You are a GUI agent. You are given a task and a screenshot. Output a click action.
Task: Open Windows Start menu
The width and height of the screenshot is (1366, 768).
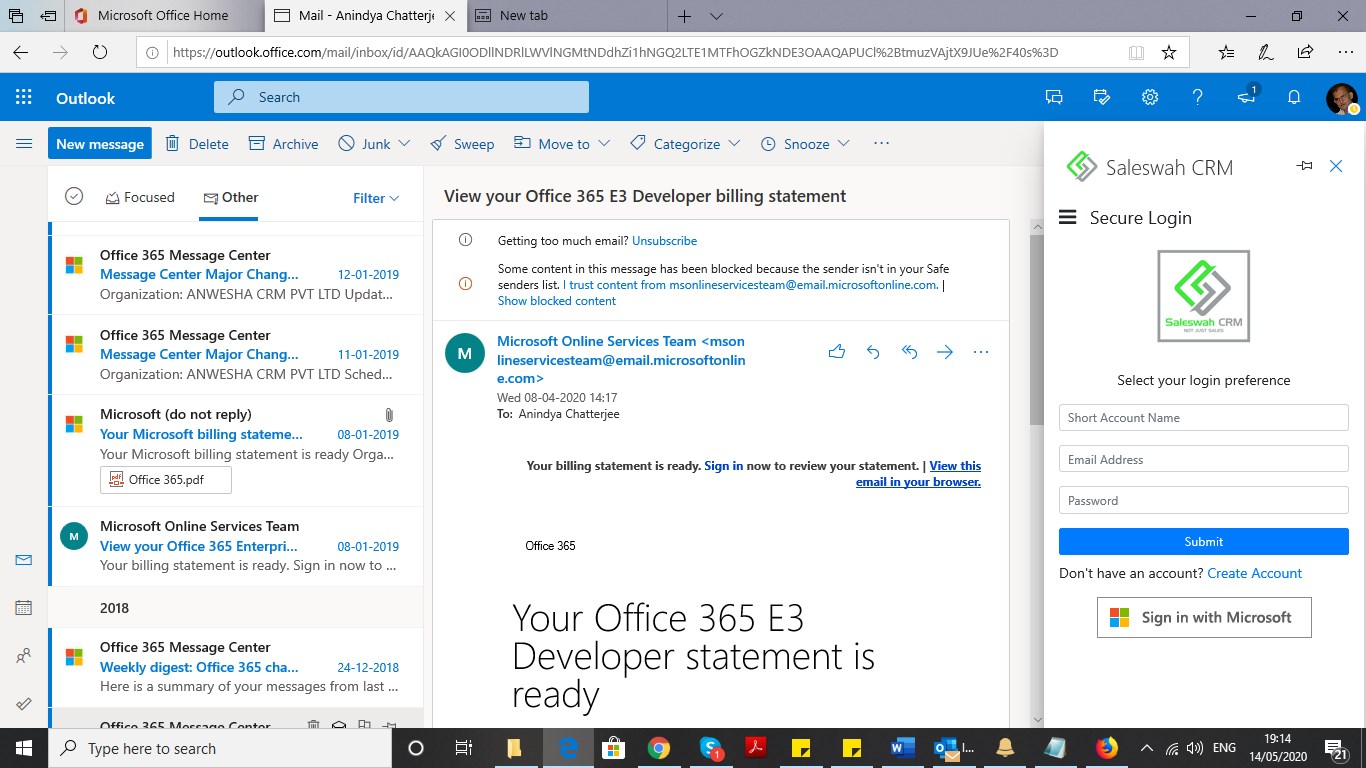tap(24, 748)
